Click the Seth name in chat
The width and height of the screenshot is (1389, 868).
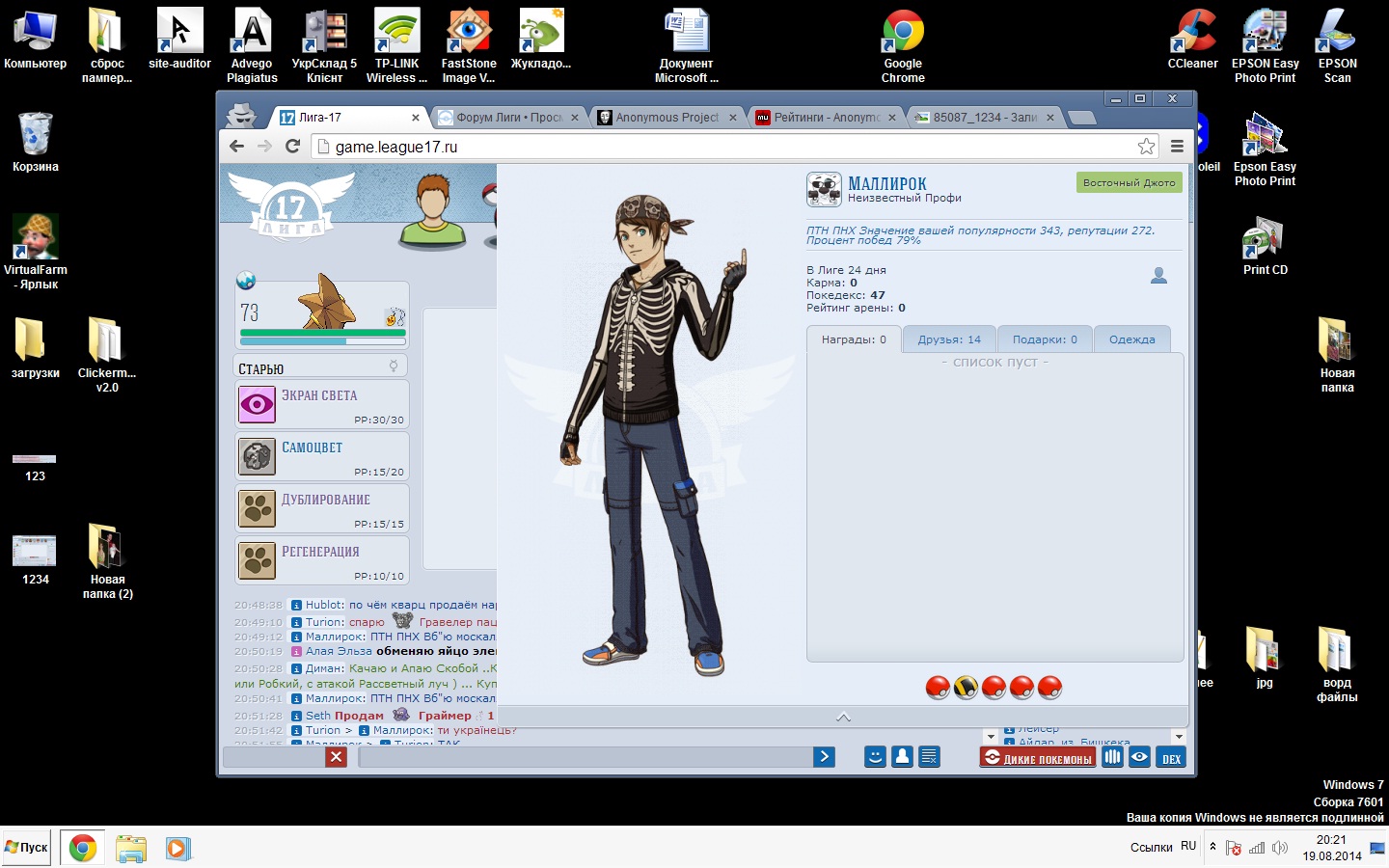point(317,716)
